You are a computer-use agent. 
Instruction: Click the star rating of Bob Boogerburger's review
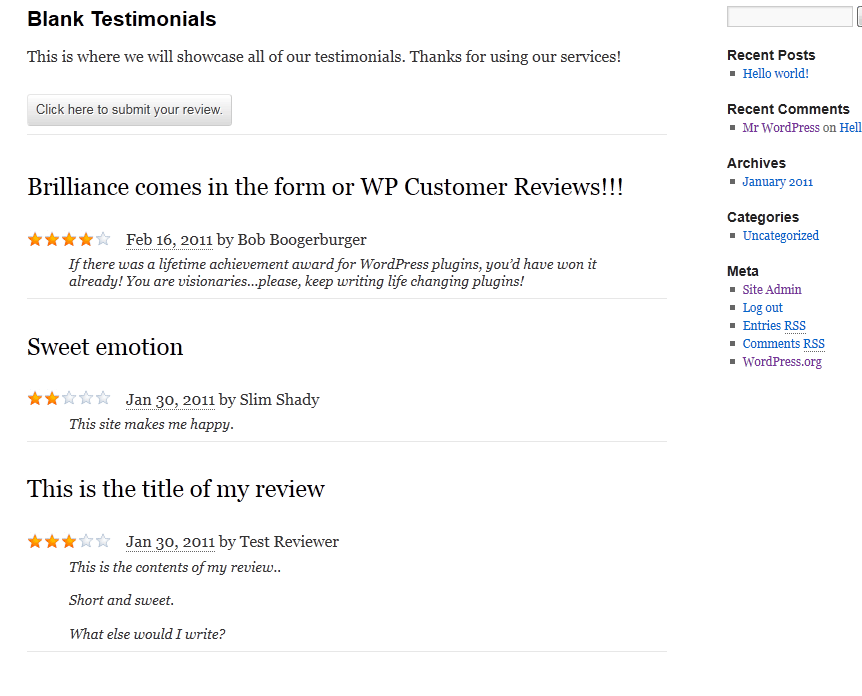point(69,240)
